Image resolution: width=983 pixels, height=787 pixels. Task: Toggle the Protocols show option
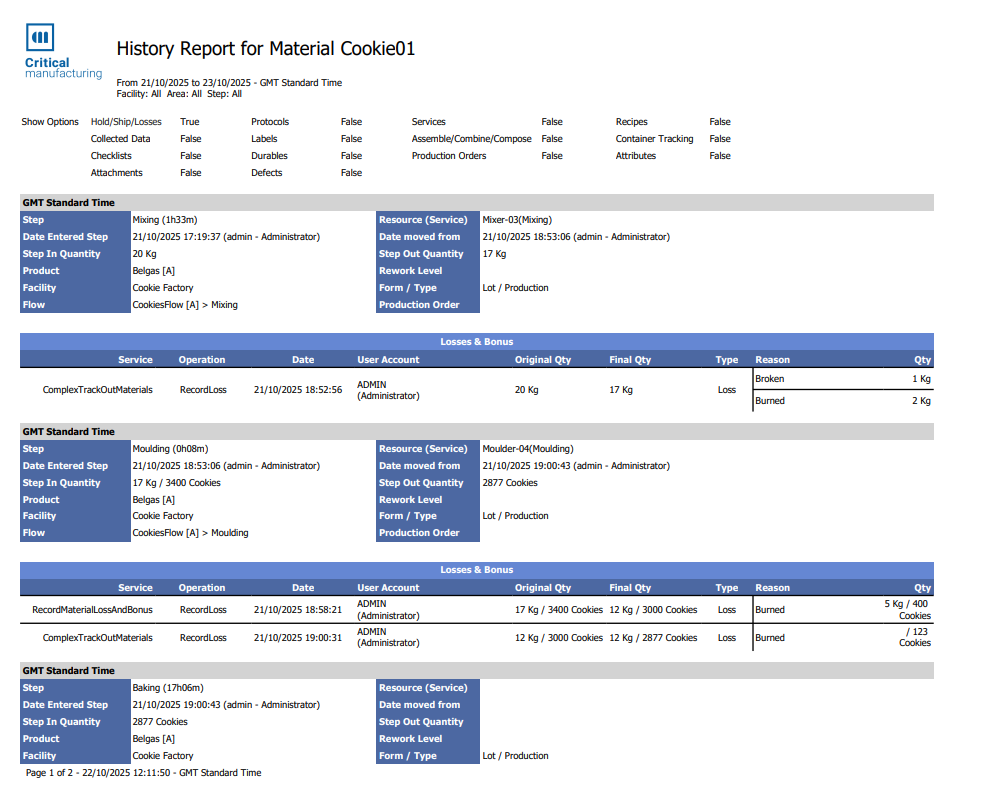tap(269, 121)
